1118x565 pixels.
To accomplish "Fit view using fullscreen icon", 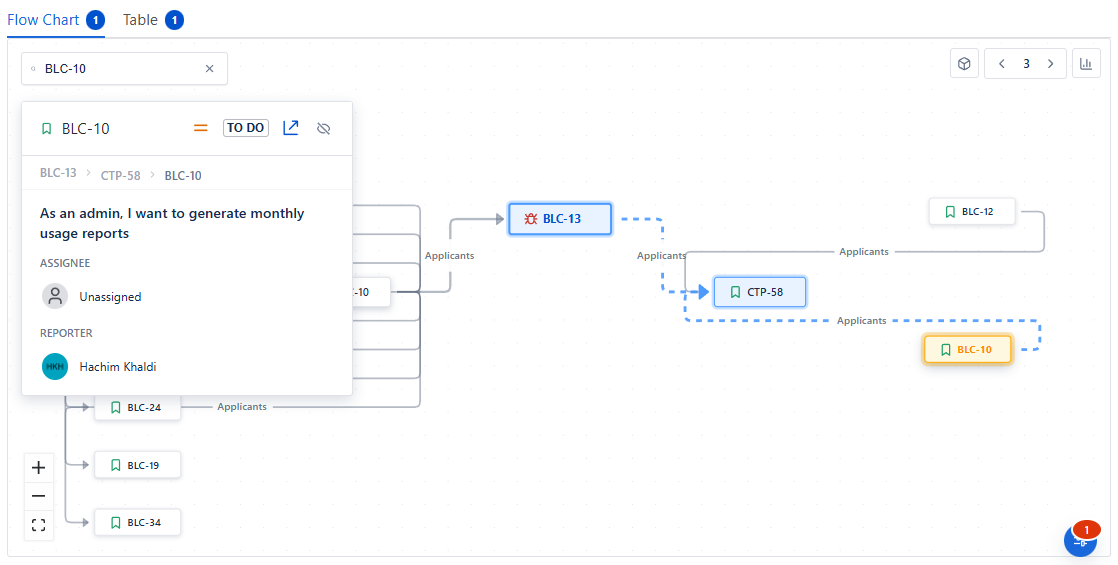I will [x=39, y=525].
